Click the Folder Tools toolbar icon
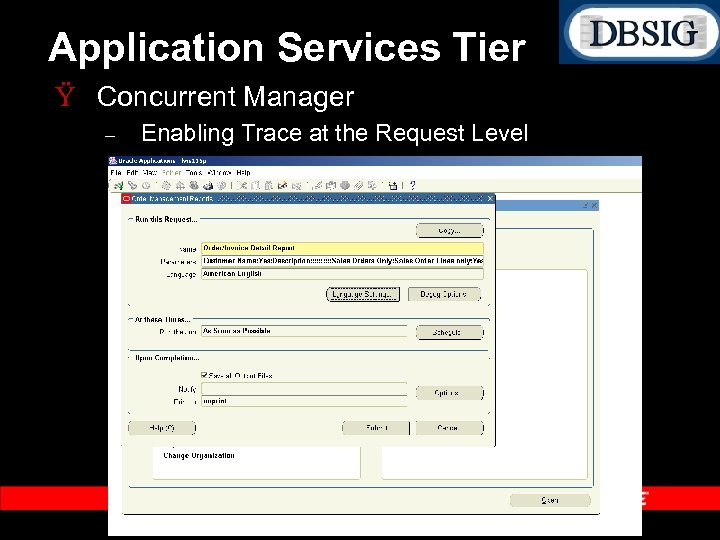The height and width of the screenshot is (540, 720). click(372, 186)
